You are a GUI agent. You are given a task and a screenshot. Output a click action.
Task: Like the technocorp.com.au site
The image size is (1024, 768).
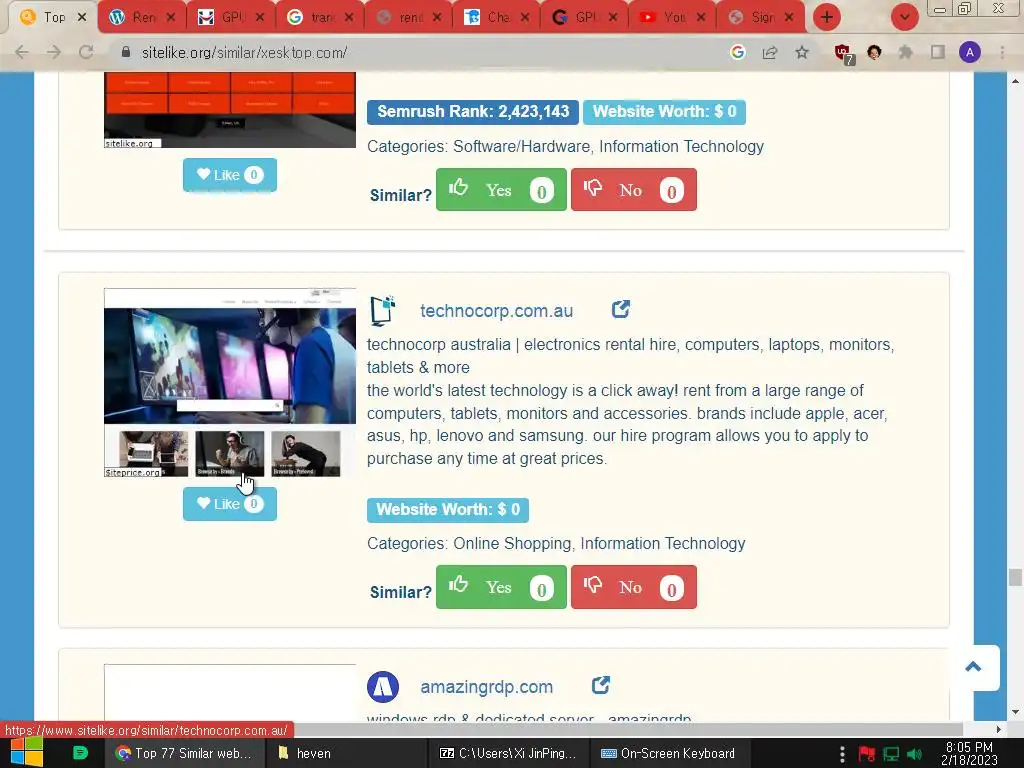tap(230, 504)
